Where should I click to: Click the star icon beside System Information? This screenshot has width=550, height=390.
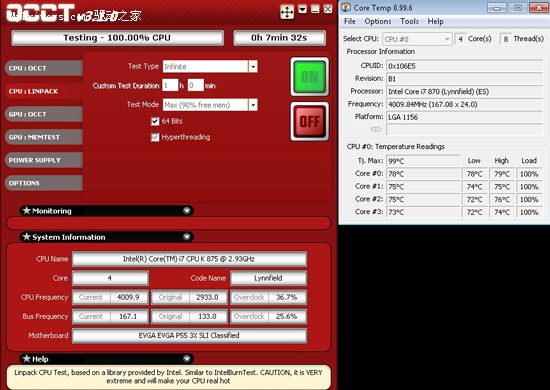(27, 237)
